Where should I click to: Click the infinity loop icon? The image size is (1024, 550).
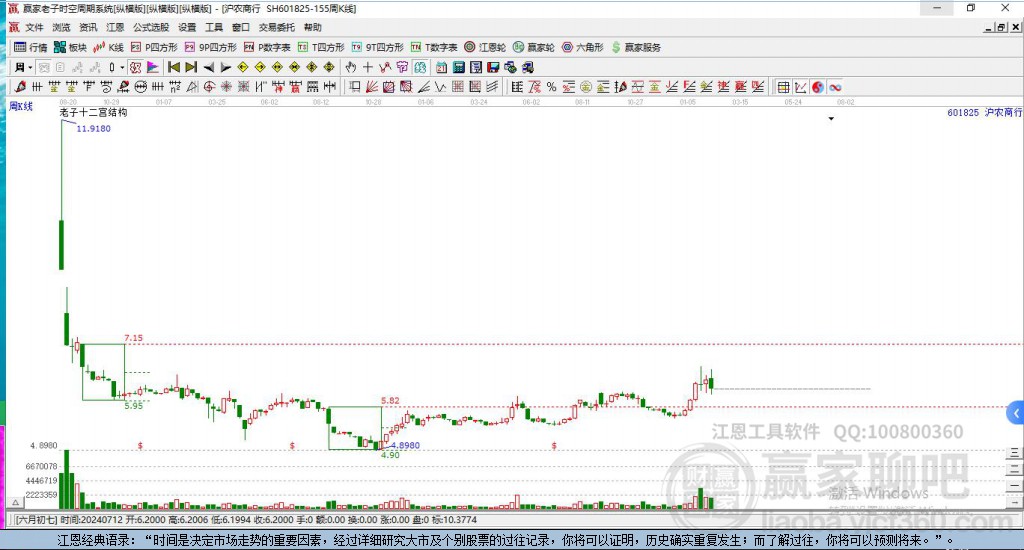click(835, 87)
